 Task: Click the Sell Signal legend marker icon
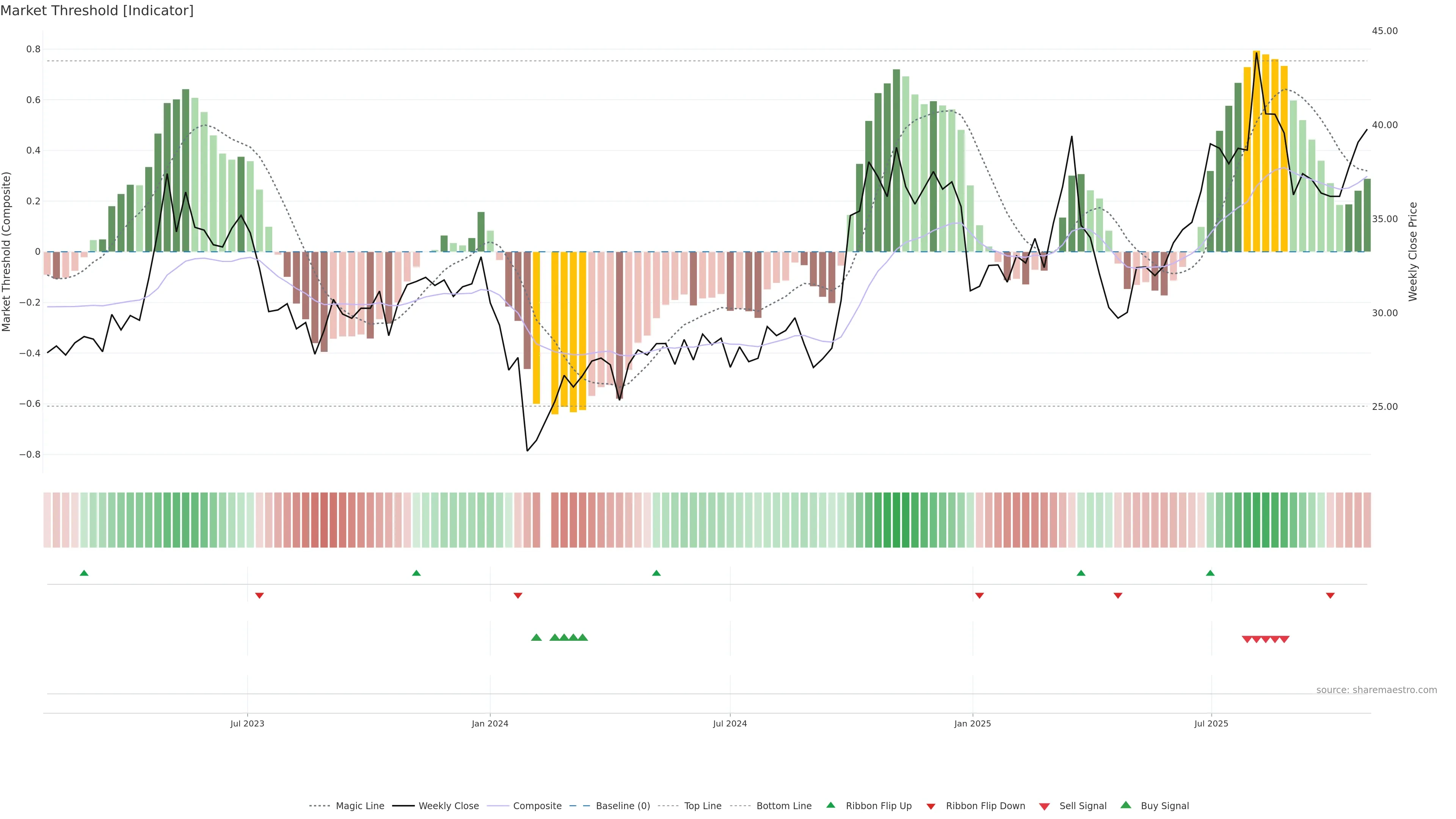pyautogui.click(x=1044, y=806)
